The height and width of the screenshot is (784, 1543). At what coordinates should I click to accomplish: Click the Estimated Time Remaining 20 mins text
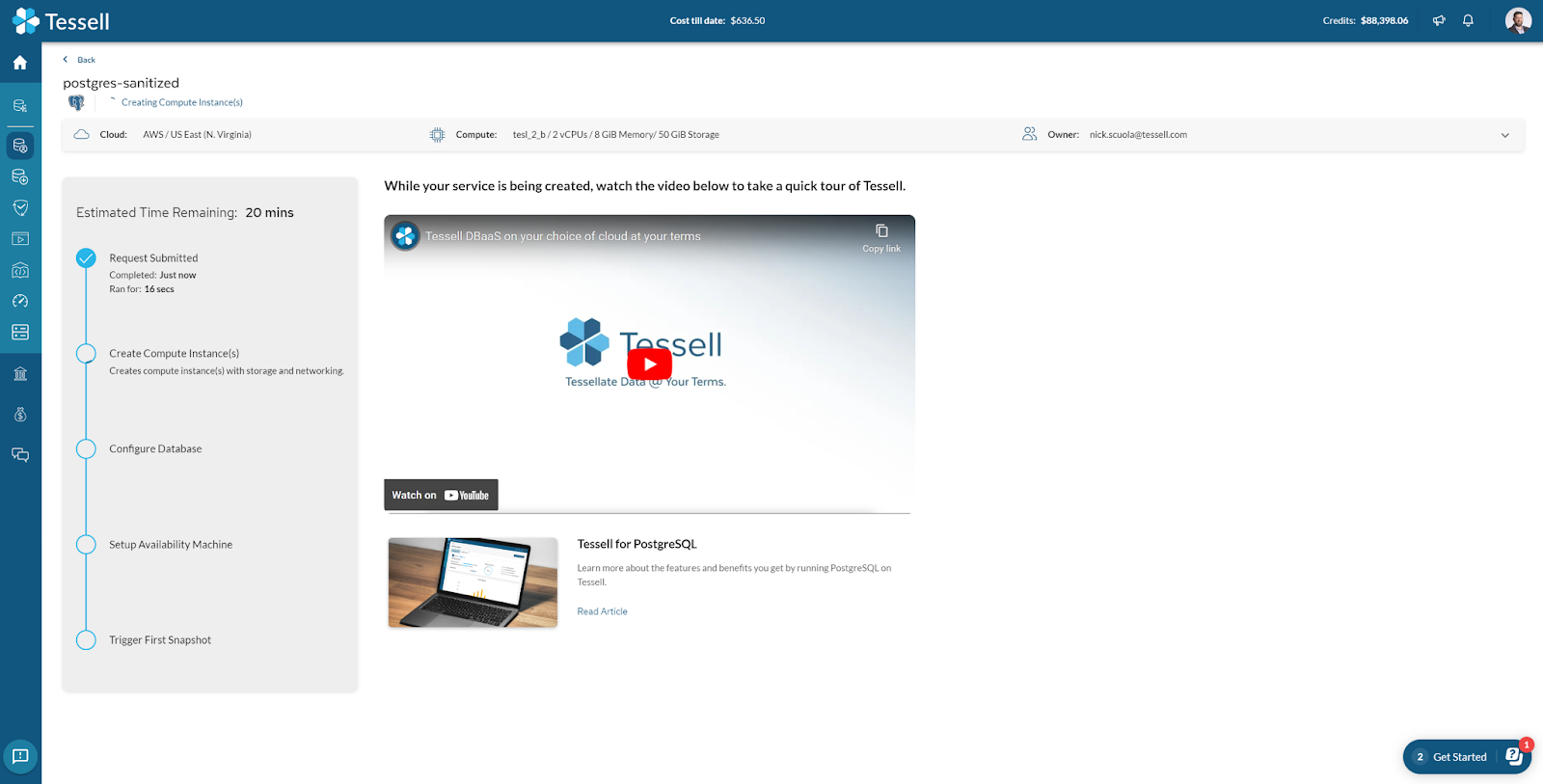[x=185, y=212]
